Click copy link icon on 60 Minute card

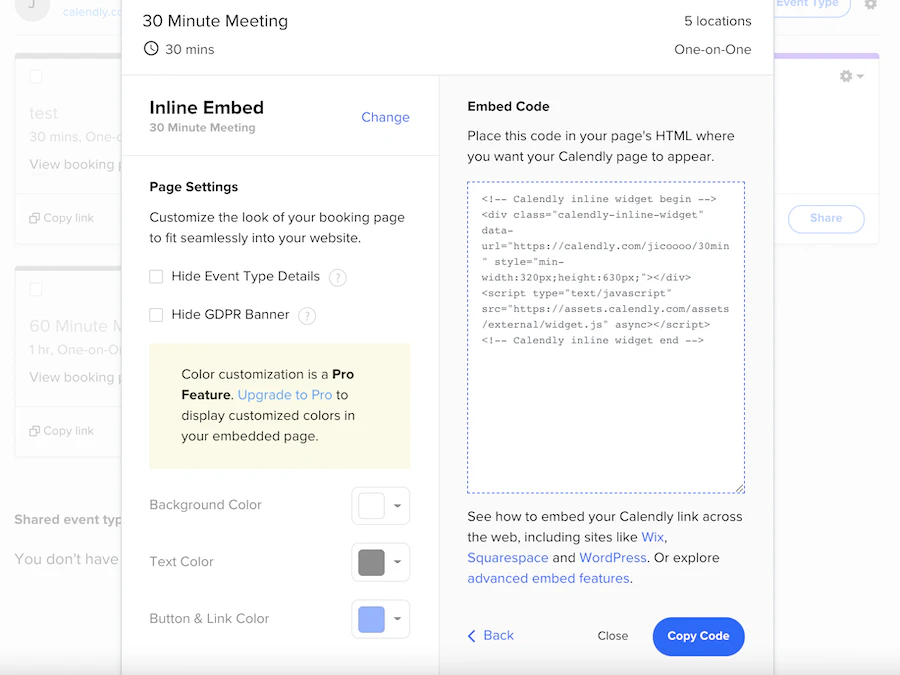click(35, 431)
